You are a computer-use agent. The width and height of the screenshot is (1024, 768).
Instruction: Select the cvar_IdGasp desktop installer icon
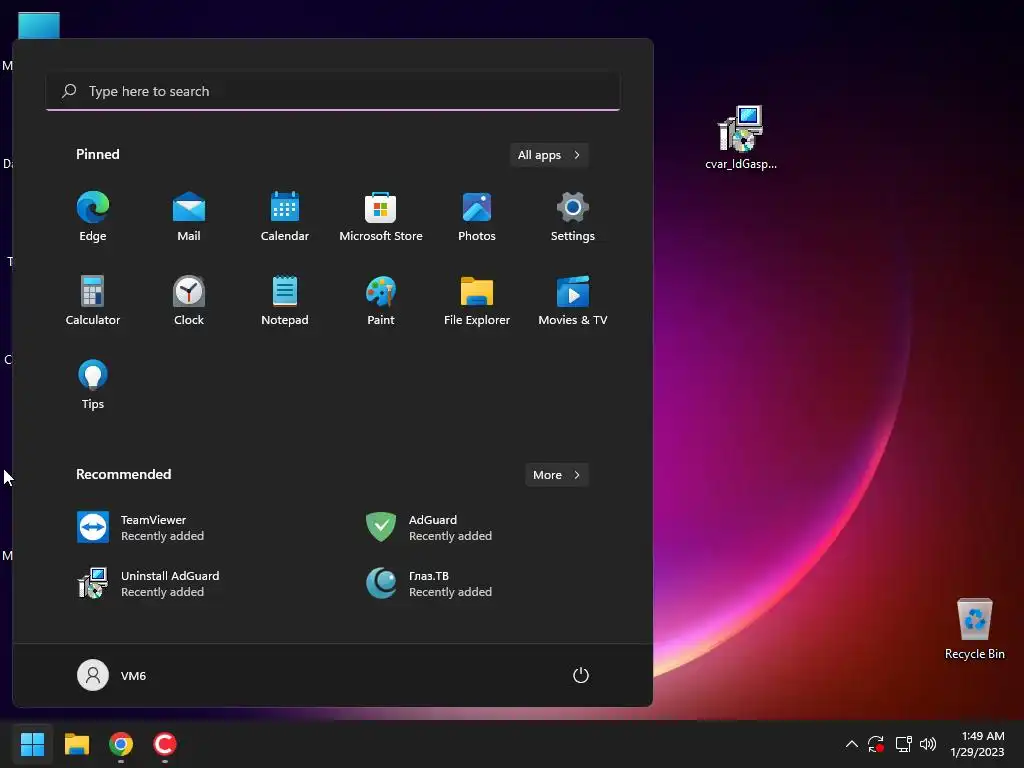click(x=741, y=138)
